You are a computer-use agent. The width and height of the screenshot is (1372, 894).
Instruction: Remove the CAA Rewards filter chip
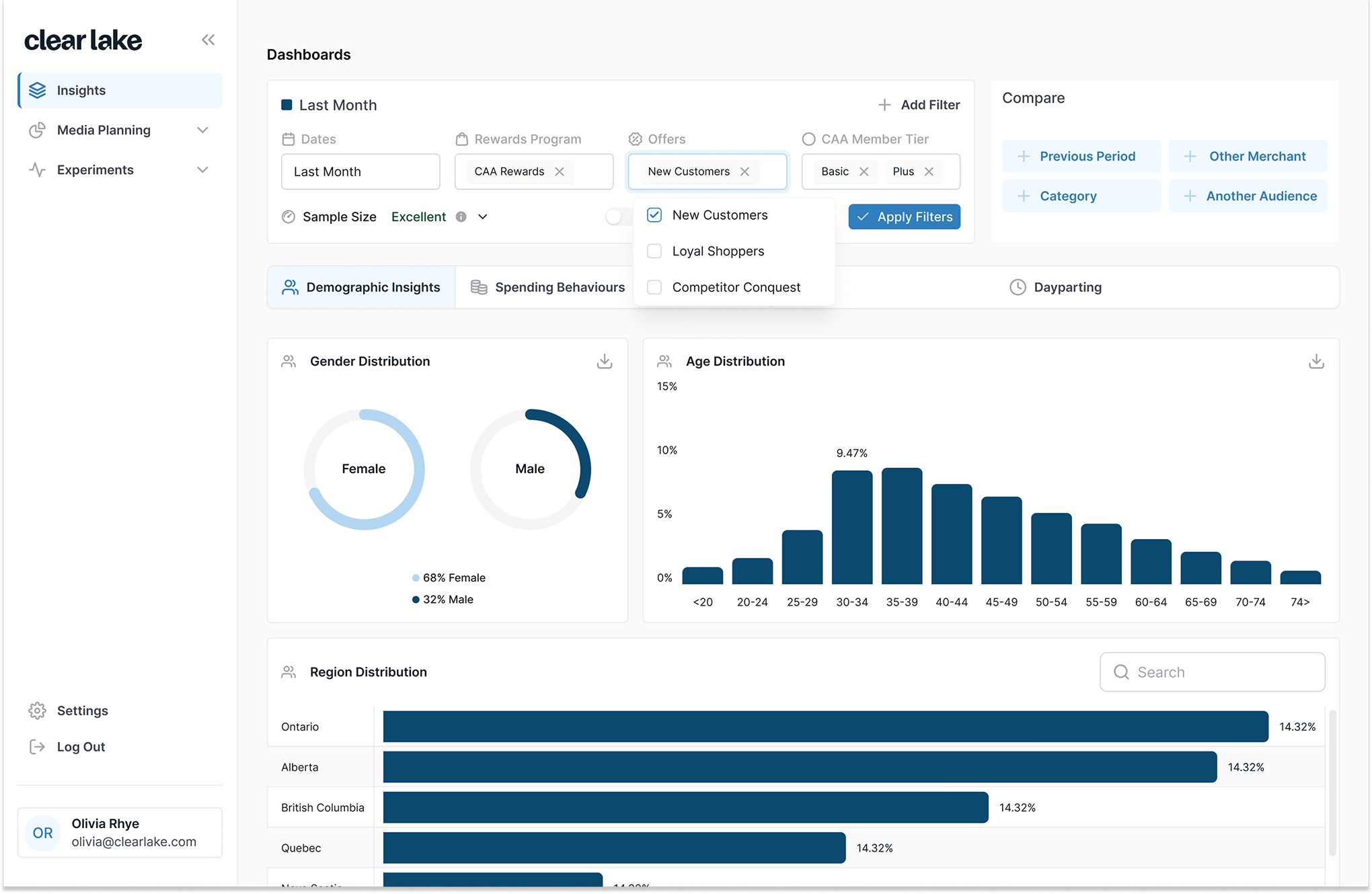(x=560, y=172)
